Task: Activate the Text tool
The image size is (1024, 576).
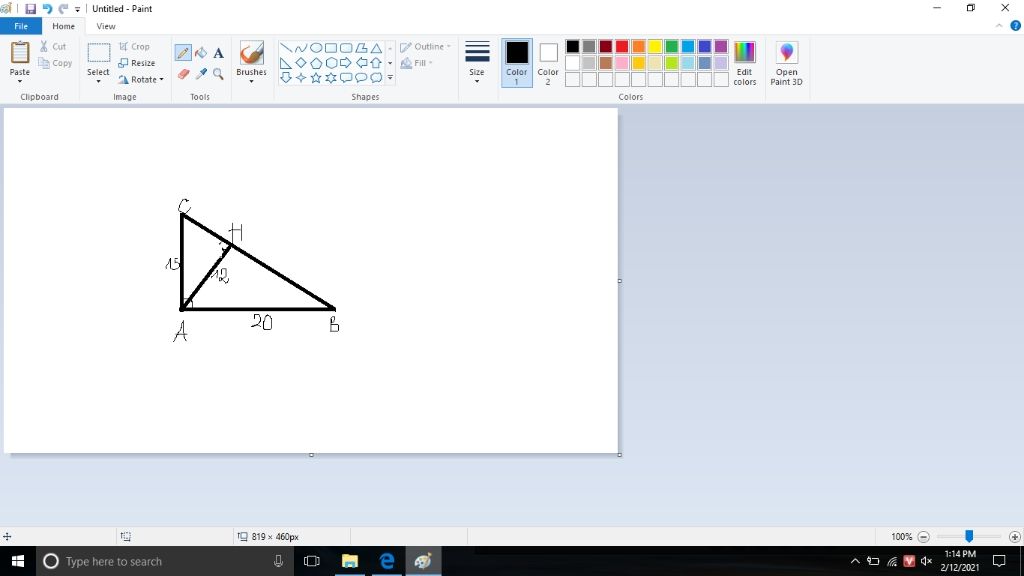Action: pyautogui.click(x=218, y=53)
